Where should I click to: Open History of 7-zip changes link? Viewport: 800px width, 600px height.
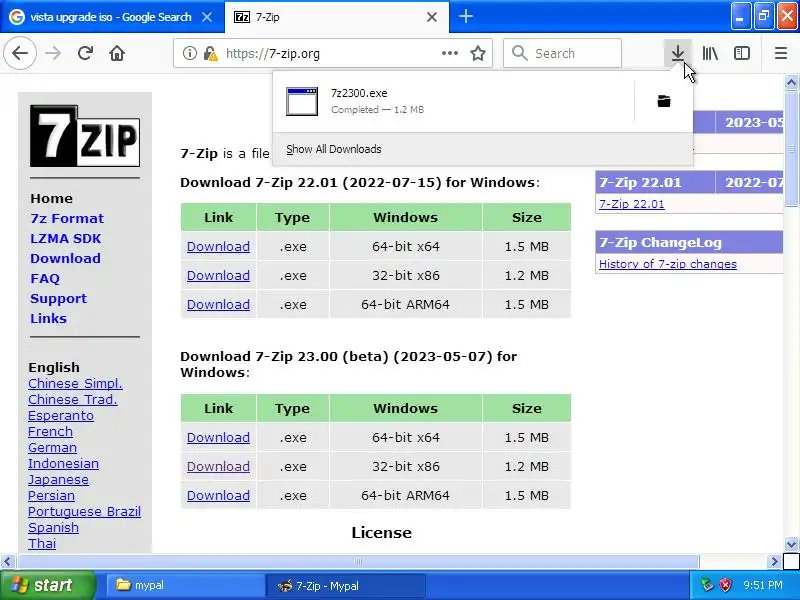[667, 264]
